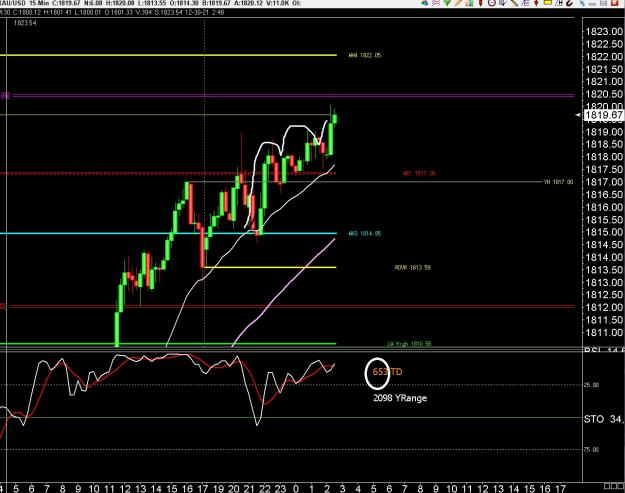Screen dimensions: 625x493
Task: Click the 25.00 stochastic level label
Action: point(591,385)
